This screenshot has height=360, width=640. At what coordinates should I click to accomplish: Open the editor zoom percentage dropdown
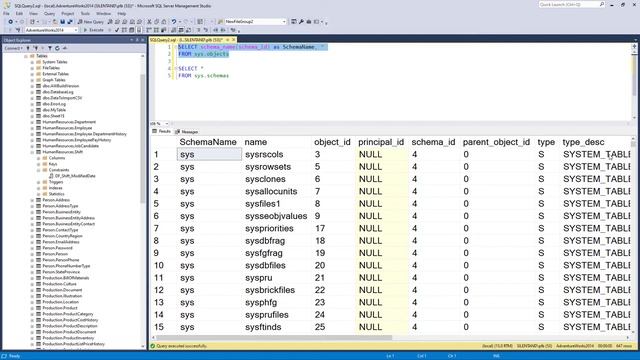(x=167, y=123)
